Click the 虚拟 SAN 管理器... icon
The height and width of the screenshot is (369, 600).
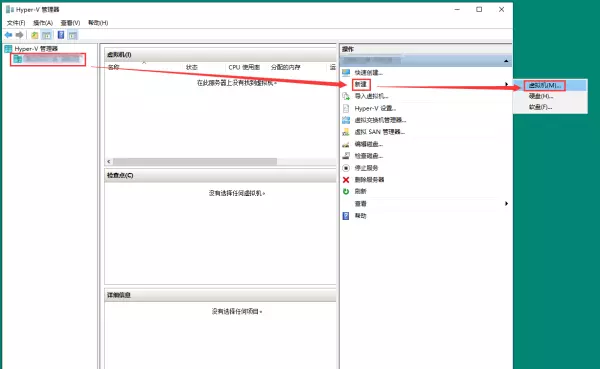pos(346,132)
